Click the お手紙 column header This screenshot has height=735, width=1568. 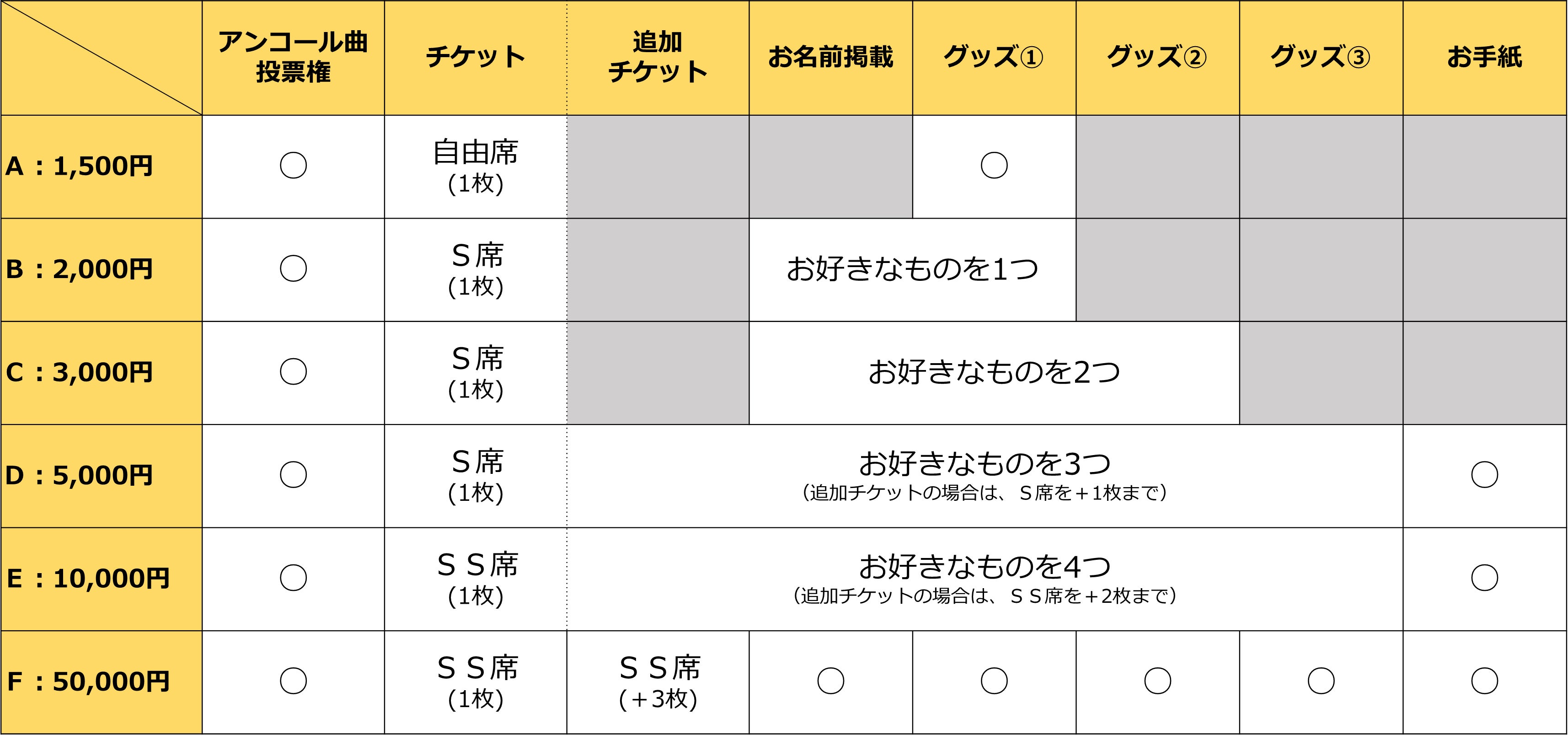1484,57
